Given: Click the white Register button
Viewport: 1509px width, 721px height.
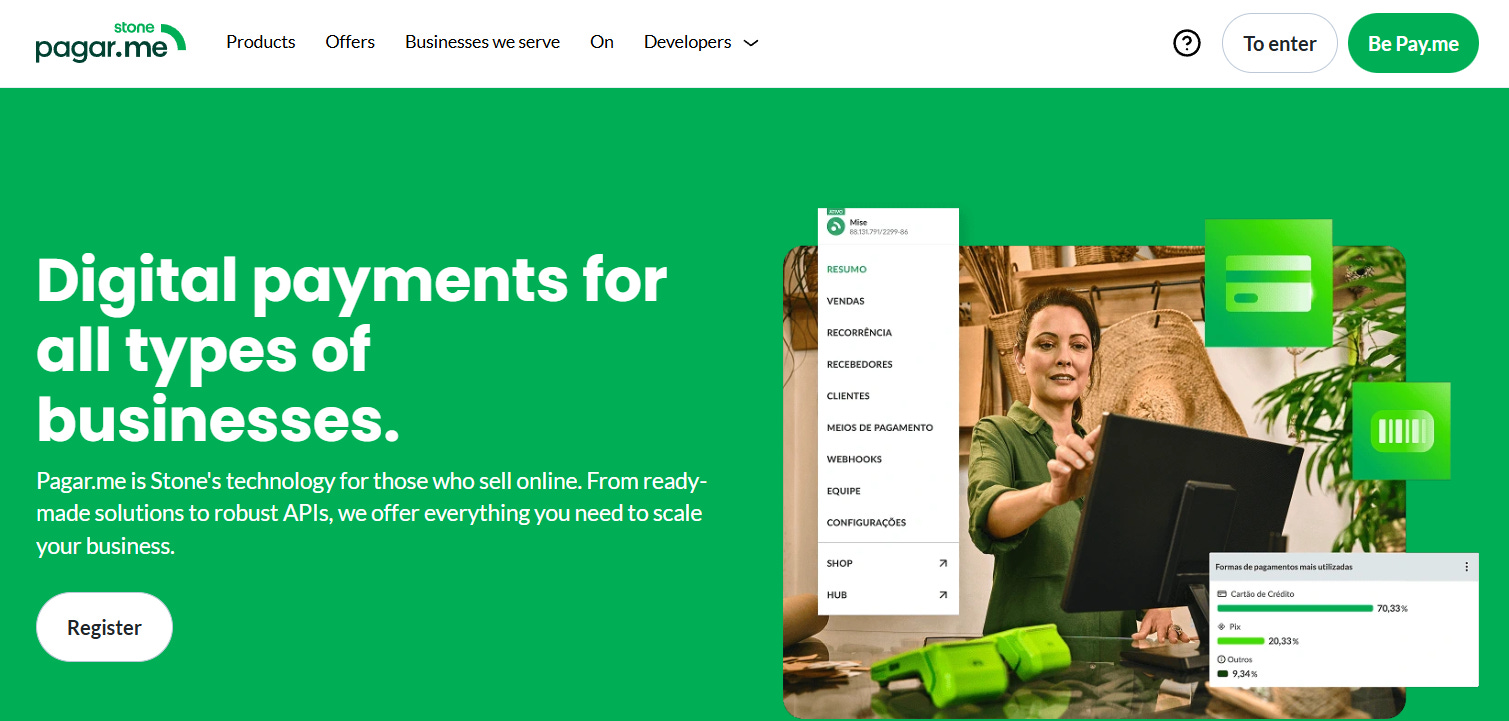Looking at the screenshot, I should pyautogui.click(x=105, y=627).
